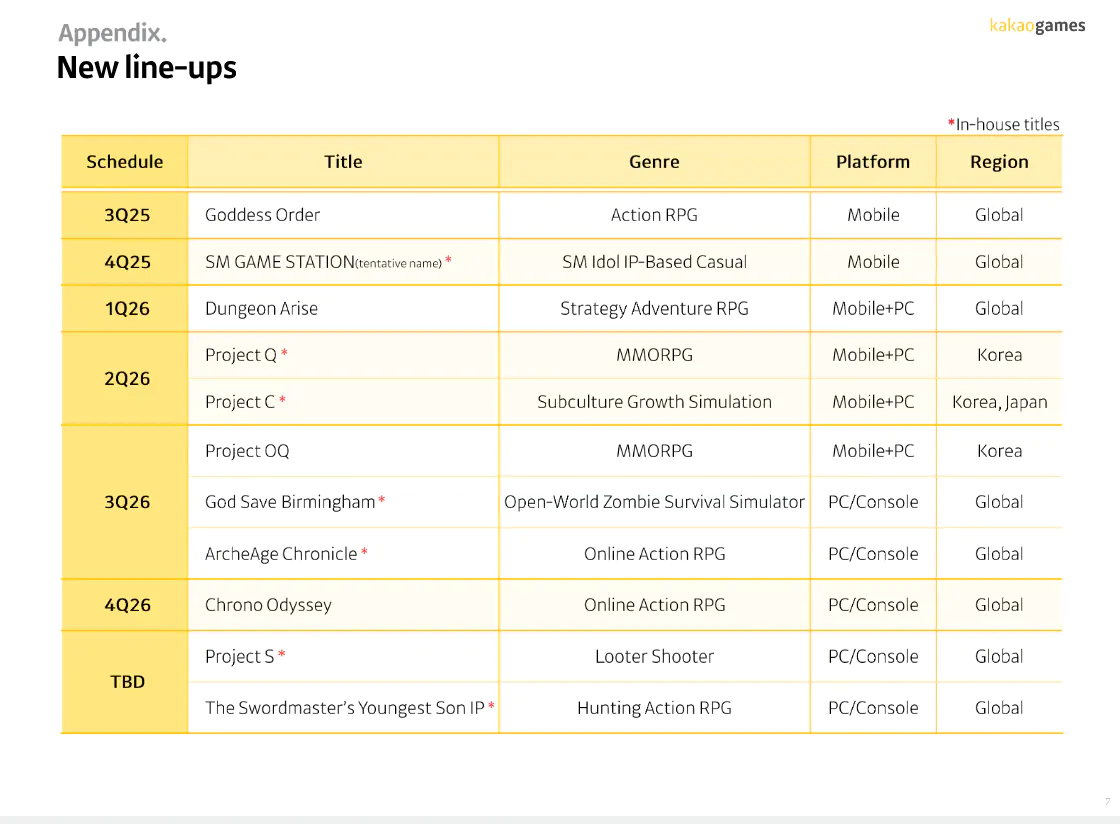The image size is (1120, 824).
Task: Click the 'SM Idol IP-Based Casual' genre
Action: coord(654,262)
